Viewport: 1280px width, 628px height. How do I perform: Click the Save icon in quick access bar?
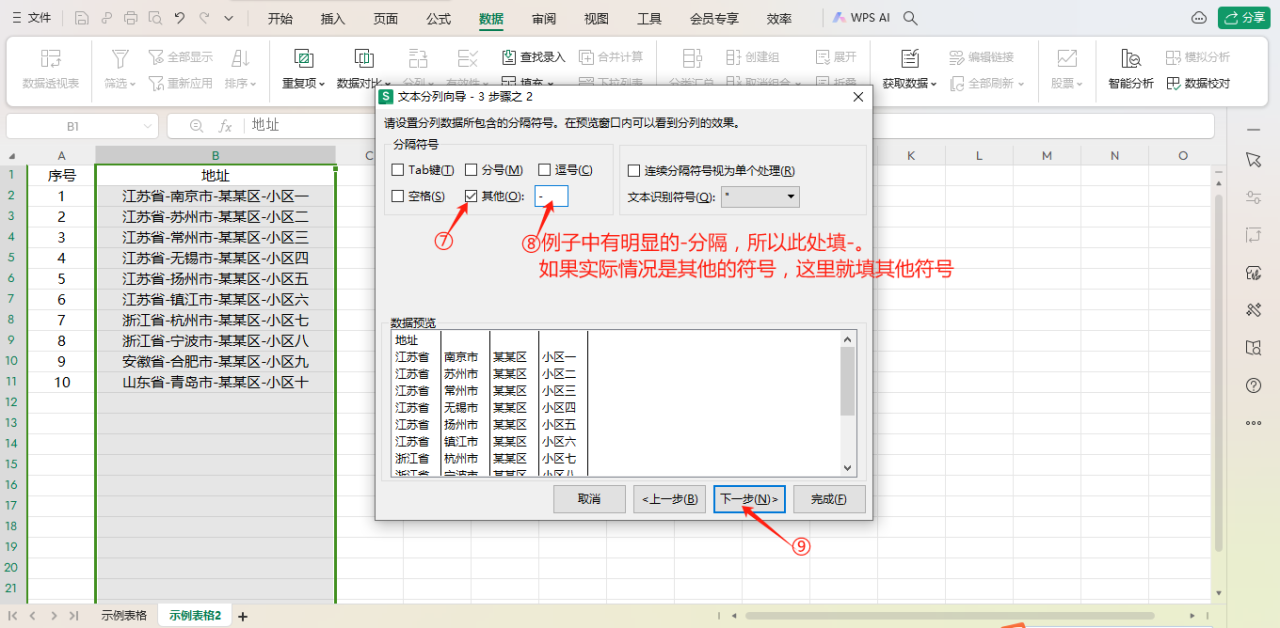tap(81, 18)
